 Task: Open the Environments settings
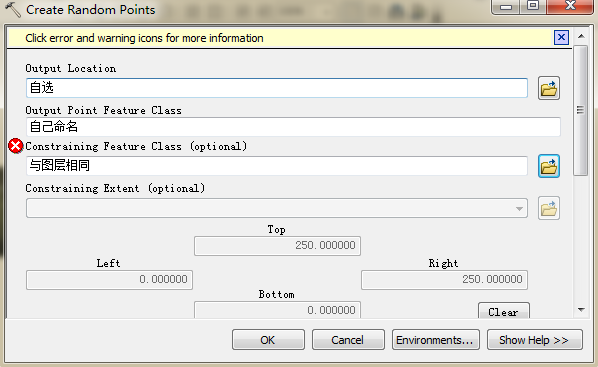(436, 340)
